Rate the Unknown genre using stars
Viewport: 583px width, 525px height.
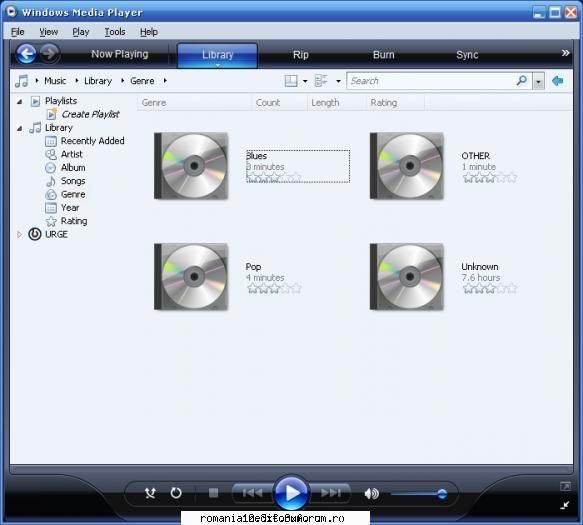490,288
